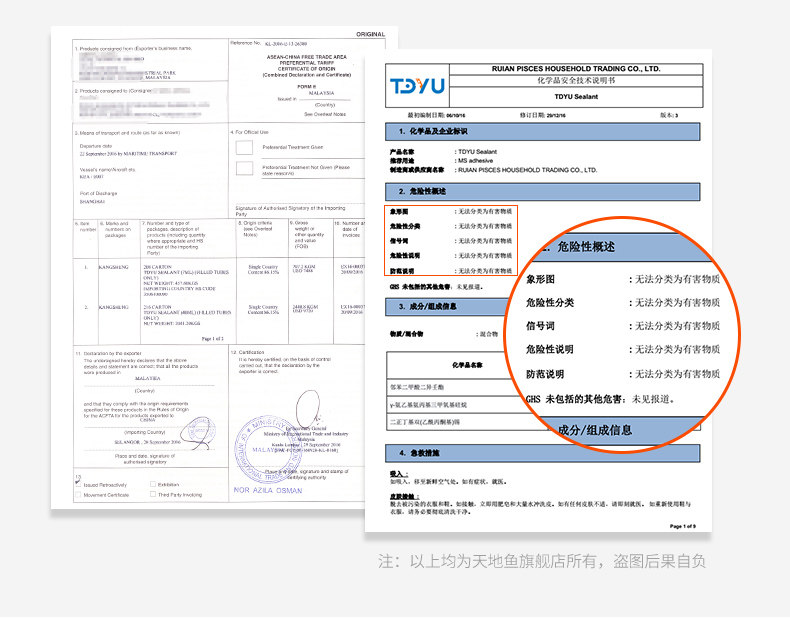The height and width of the screenshot is (618, 790).
Task: Click the '11. Declaration by the exporter' heading
Action: [109, 354]
